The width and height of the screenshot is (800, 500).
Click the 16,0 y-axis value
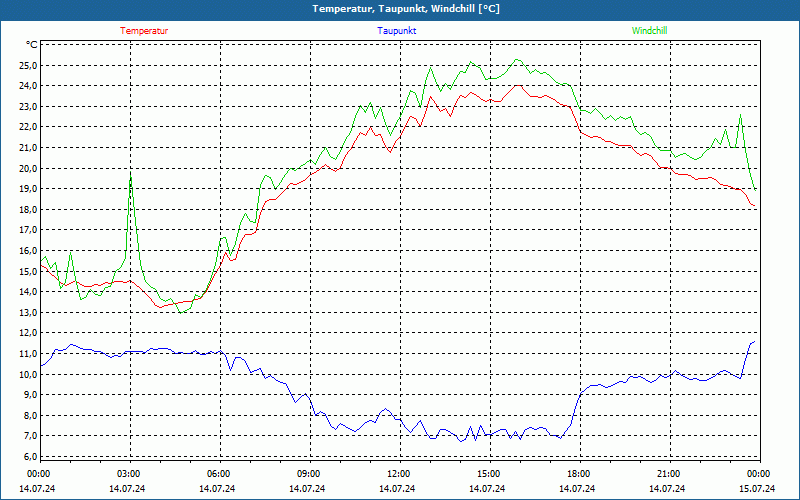pyautogui.click(x=28, y=251)
